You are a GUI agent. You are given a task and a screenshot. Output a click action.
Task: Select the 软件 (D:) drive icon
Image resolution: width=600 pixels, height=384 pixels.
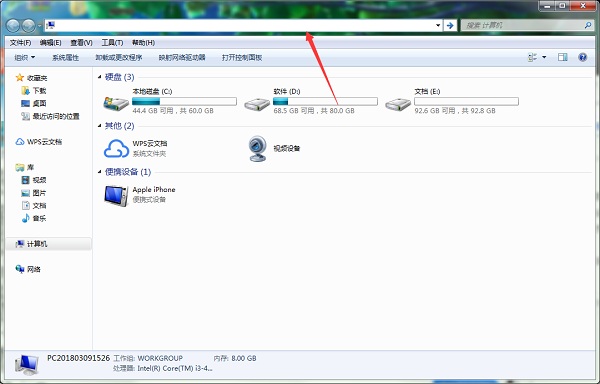(x=257, y=103)
